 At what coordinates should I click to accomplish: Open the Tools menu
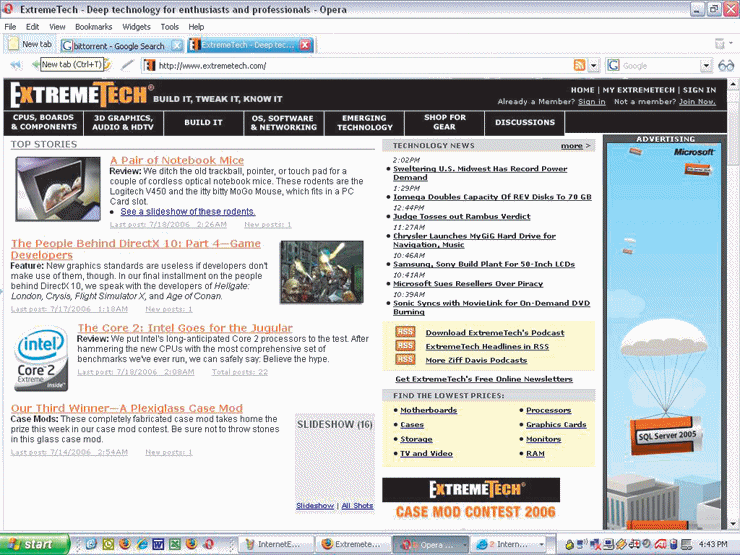click(x=169, y=27)
